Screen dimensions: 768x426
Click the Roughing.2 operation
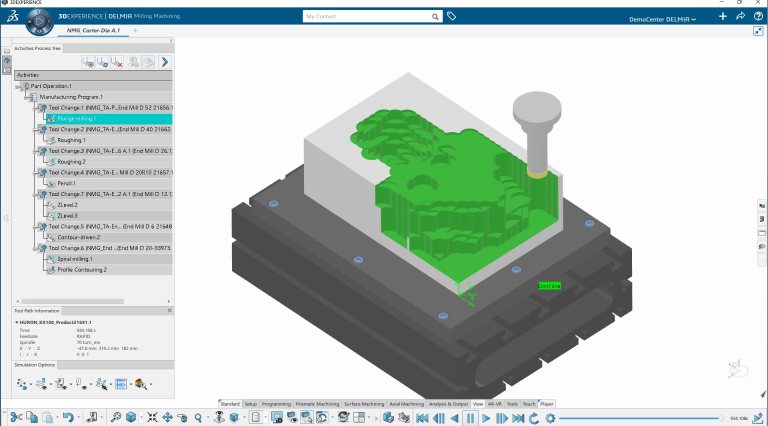coord(72,161)
